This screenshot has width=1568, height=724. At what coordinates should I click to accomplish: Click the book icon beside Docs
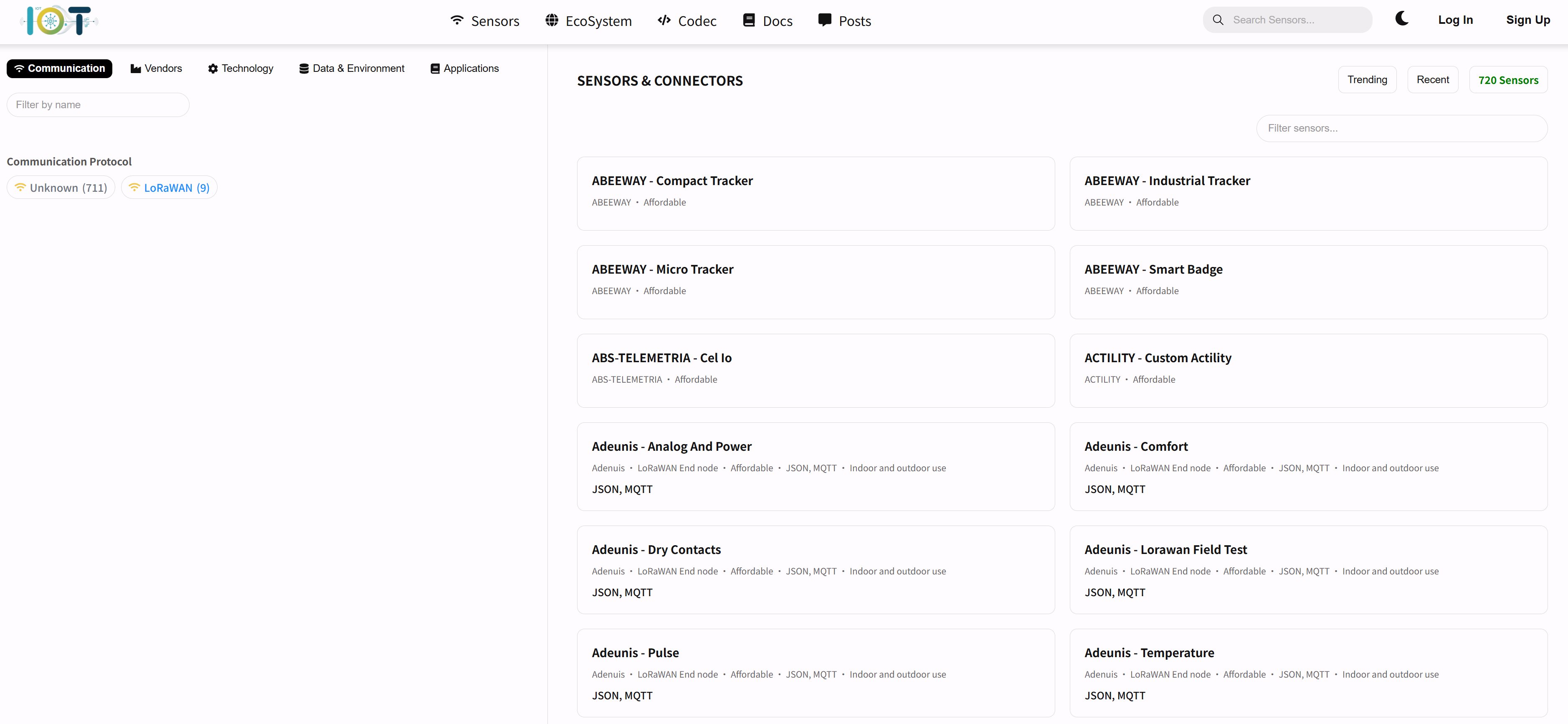tap(749, 20)
